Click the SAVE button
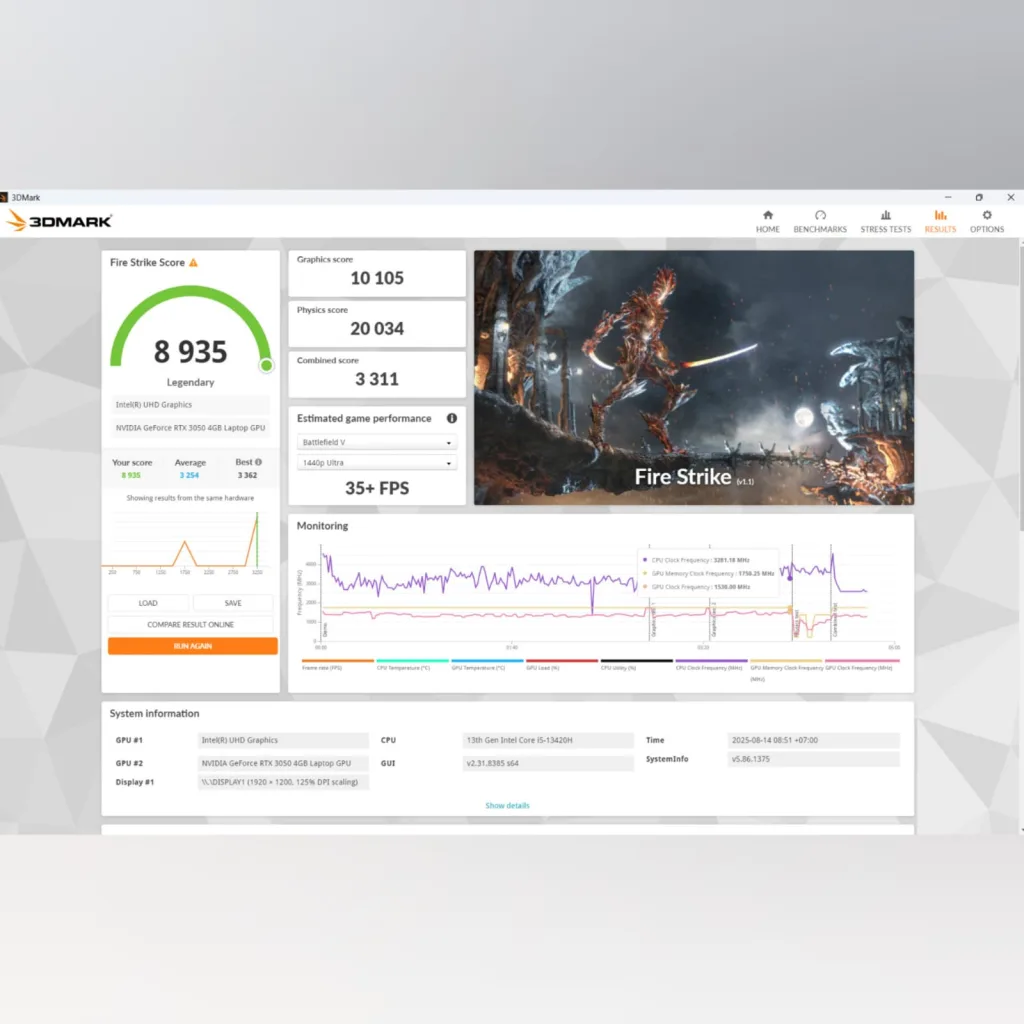Viewport: 1024px width, 1024px height. [x=233, y=603]
